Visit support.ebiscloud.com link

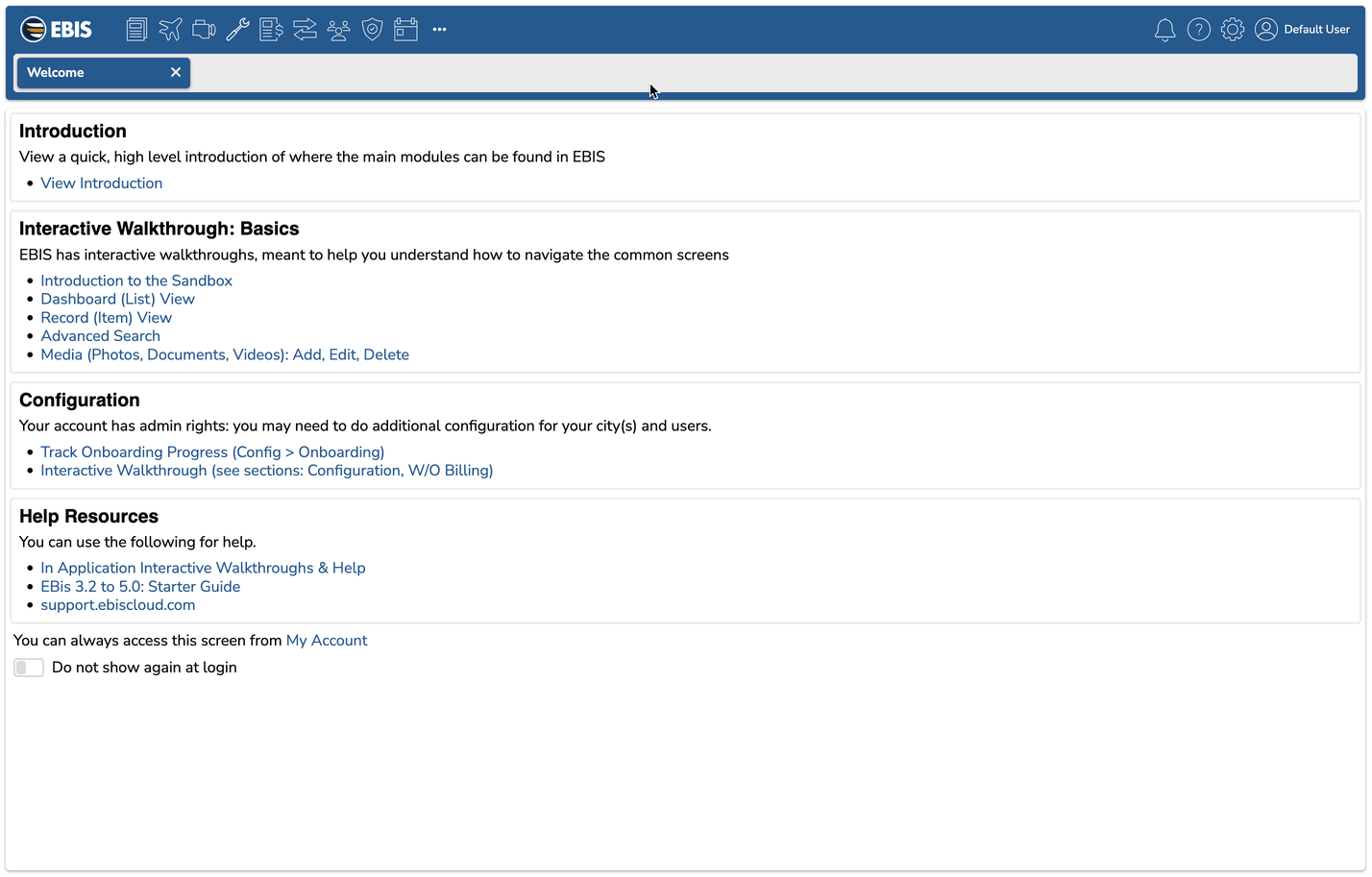[x=117, y=605]
